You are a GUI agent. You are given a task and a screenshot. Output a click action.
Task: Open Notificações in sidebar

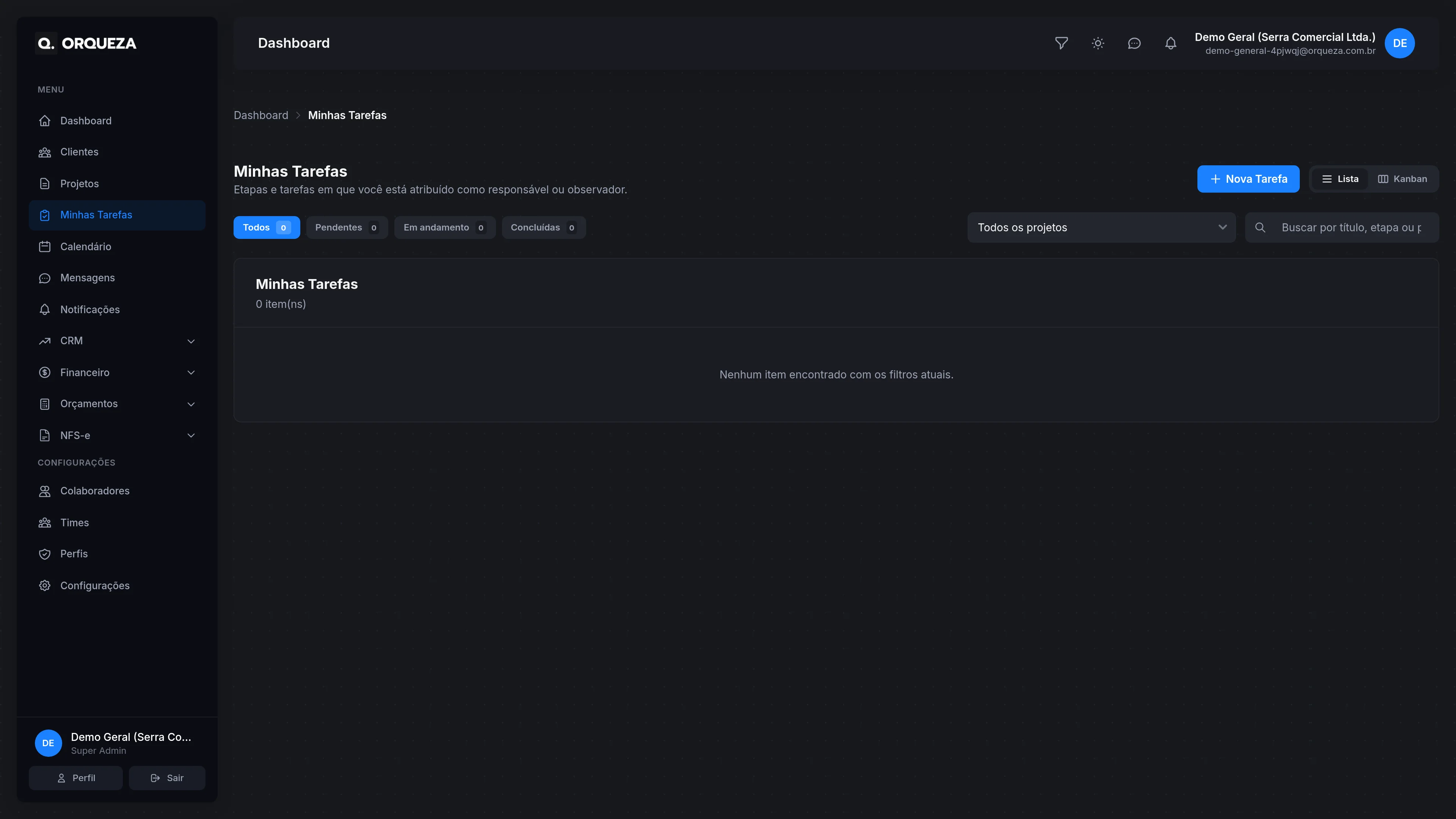[117, 309]
